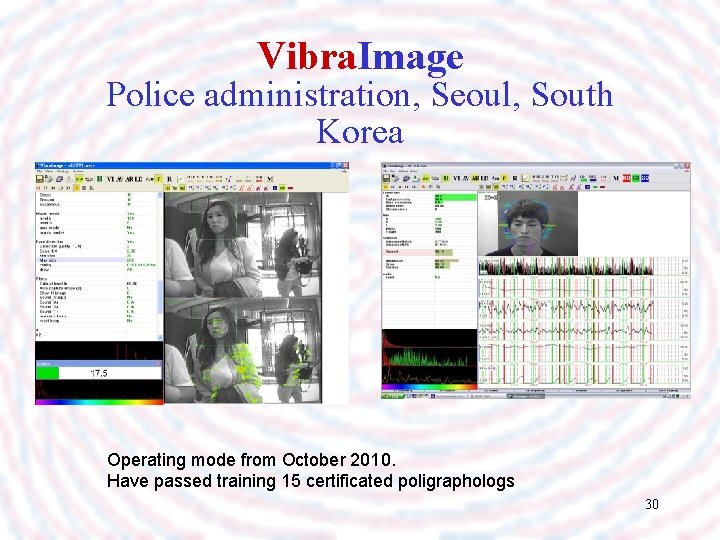Click the R button in left window toolbar

tap(169, 179)
